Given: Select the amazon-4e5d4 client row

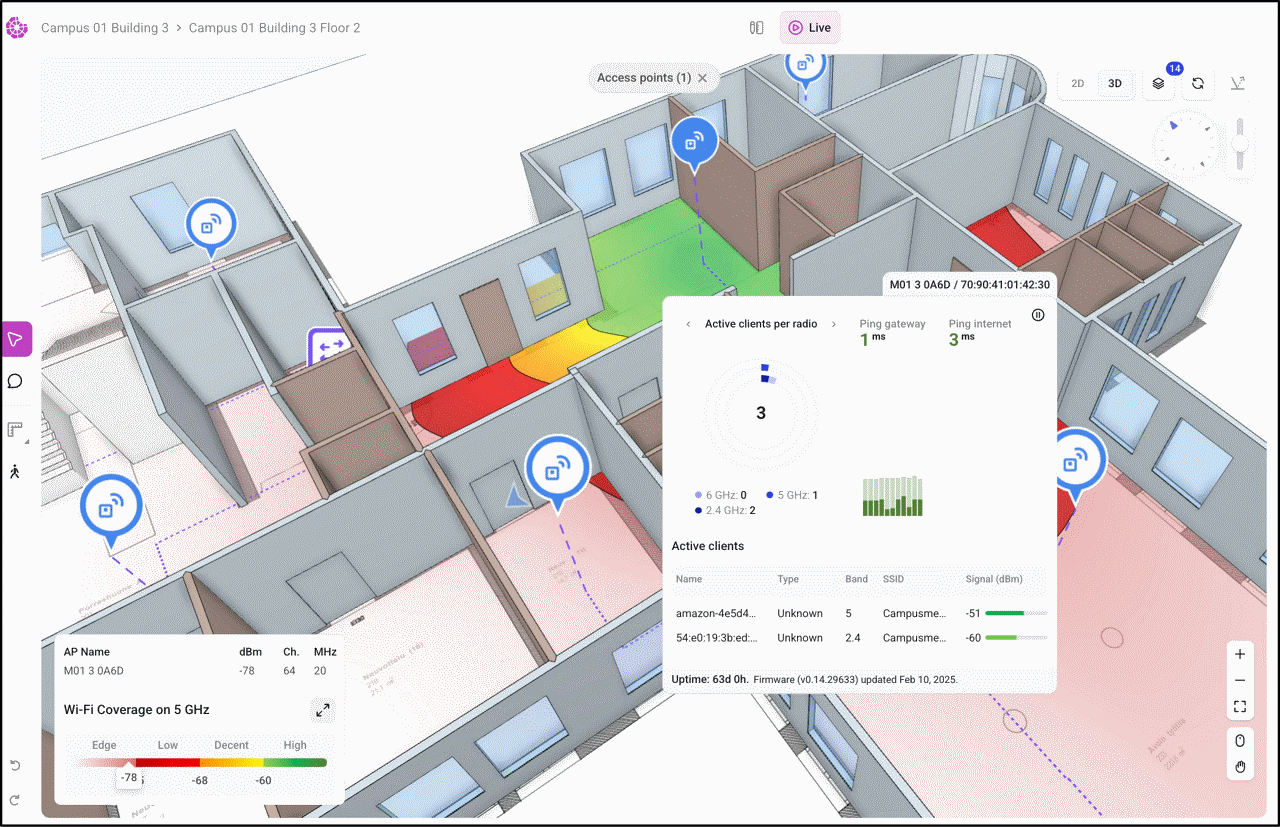Looking at the screenshot, I should (717, 613).
